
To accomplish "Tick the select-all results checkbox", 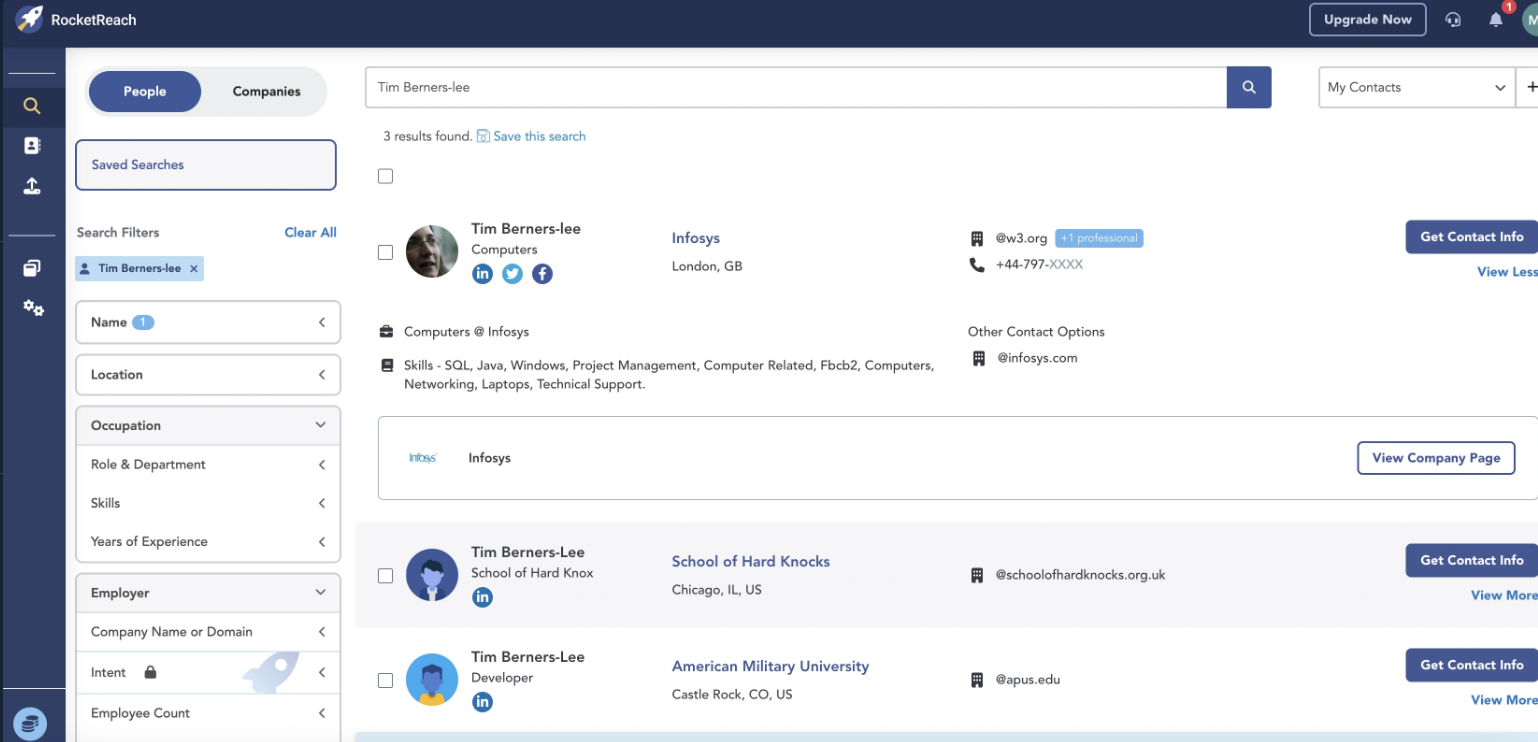I will click(x=385, y=176).
